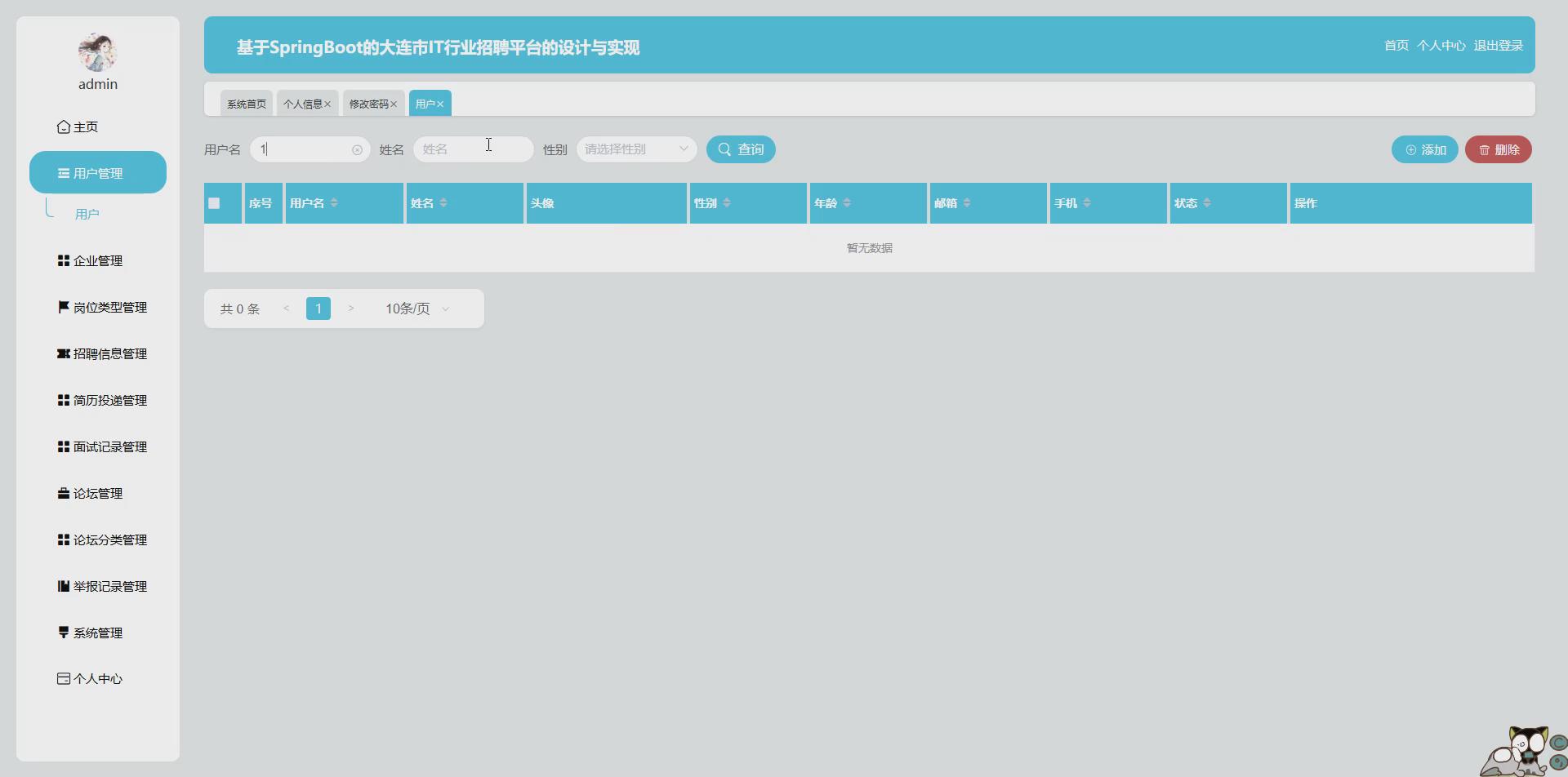Select the 用户 tab
1568x777 pixels.
pyautogui.click(x=425, y=104)
